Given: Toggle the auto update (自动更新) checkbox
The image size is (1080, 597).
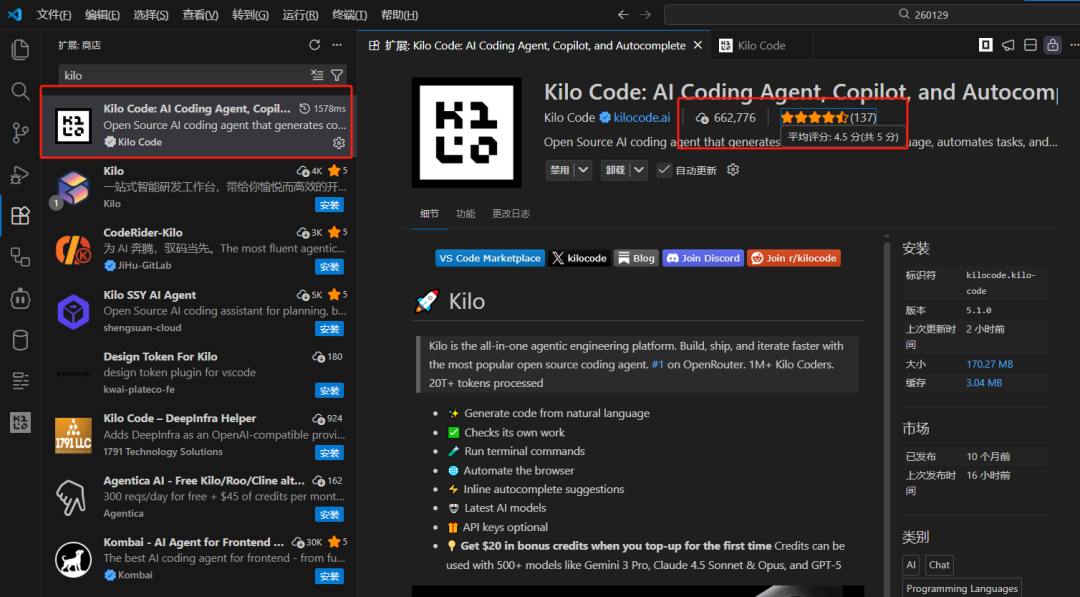Looking at the screenshot, I should [x=664, y=170].
